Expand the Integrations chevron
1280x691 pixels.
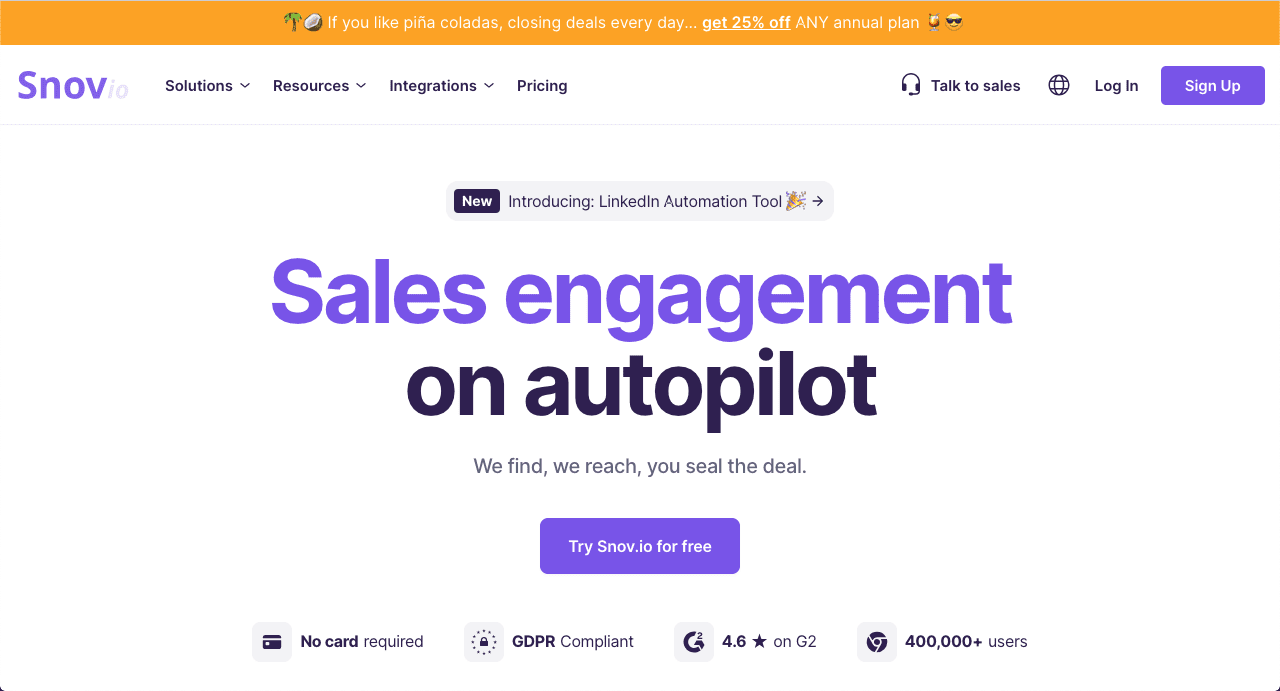489,86
